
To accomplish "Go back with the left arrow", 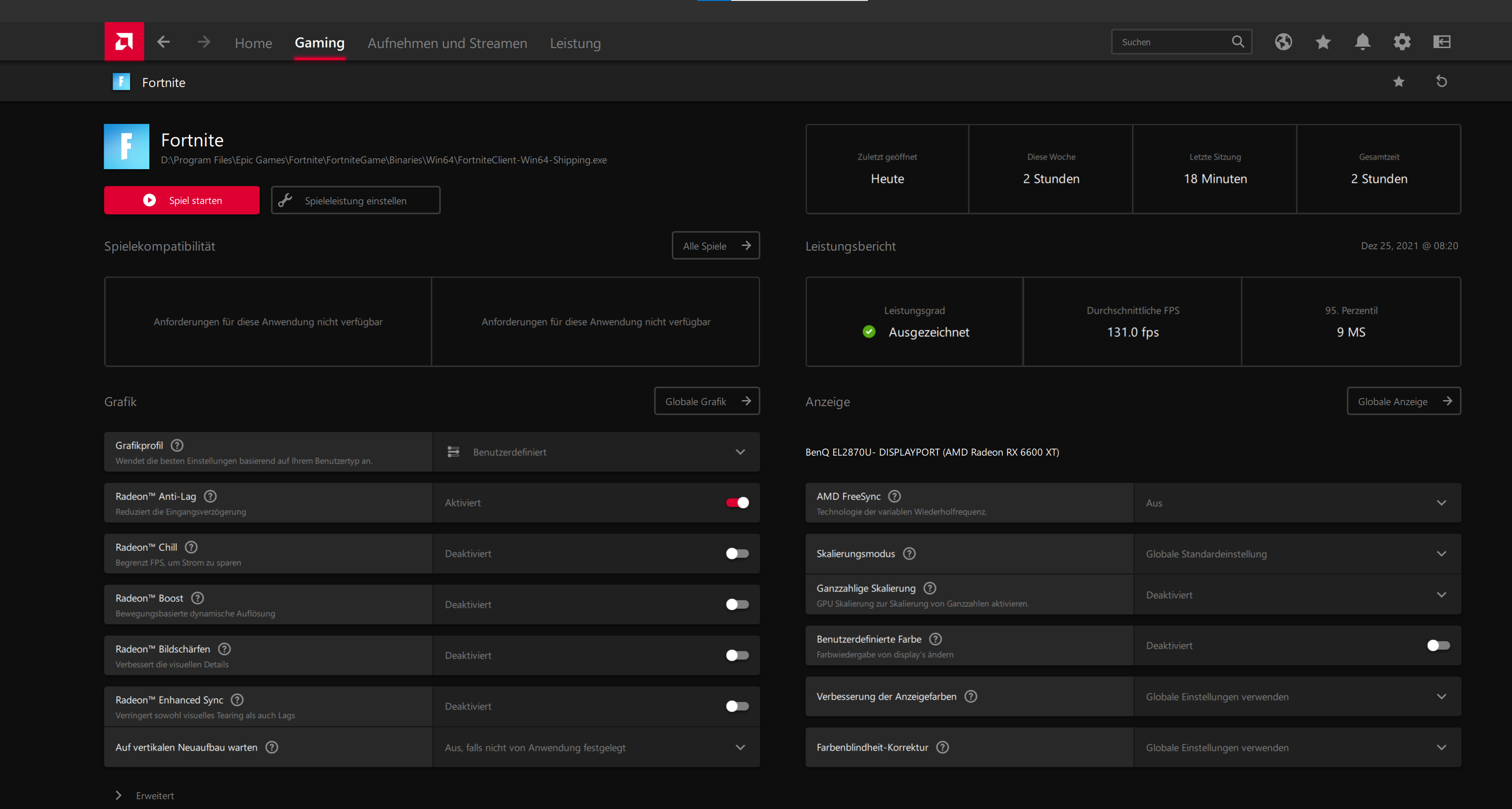I will point(164,41).
